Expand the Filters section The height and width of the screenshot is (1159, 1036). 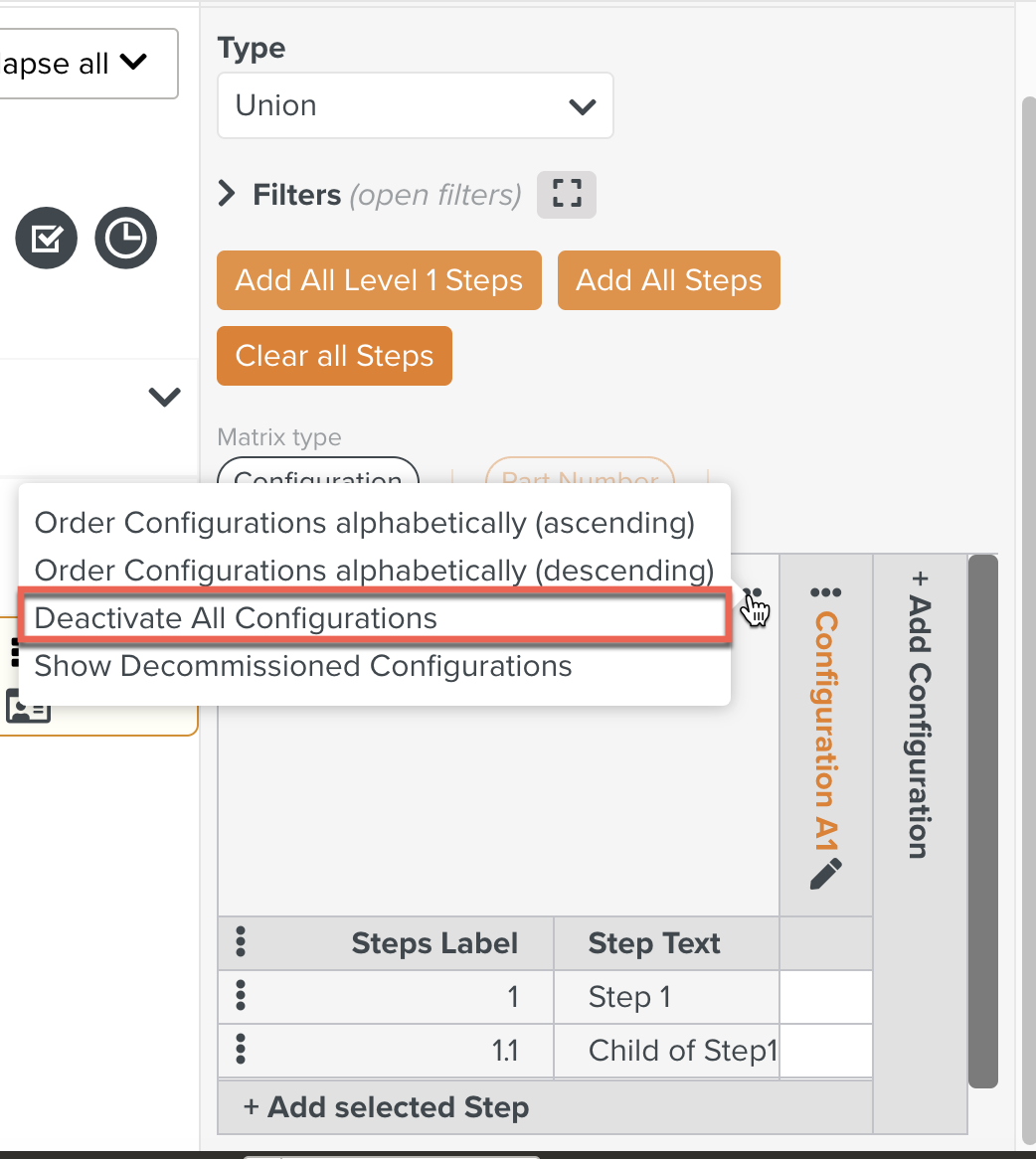click(228, 194)
